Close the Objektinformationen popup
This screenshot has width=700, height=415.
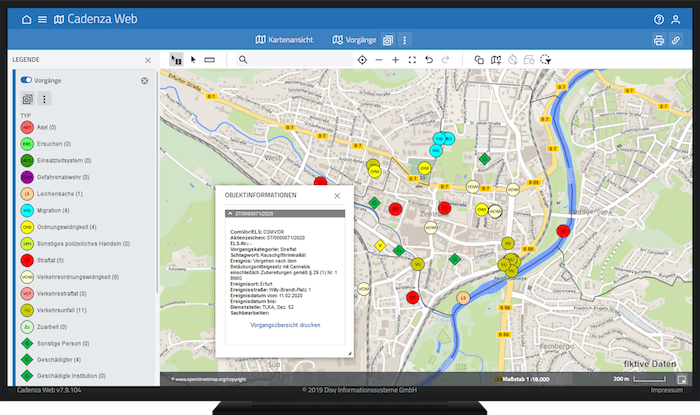(337, 196)
